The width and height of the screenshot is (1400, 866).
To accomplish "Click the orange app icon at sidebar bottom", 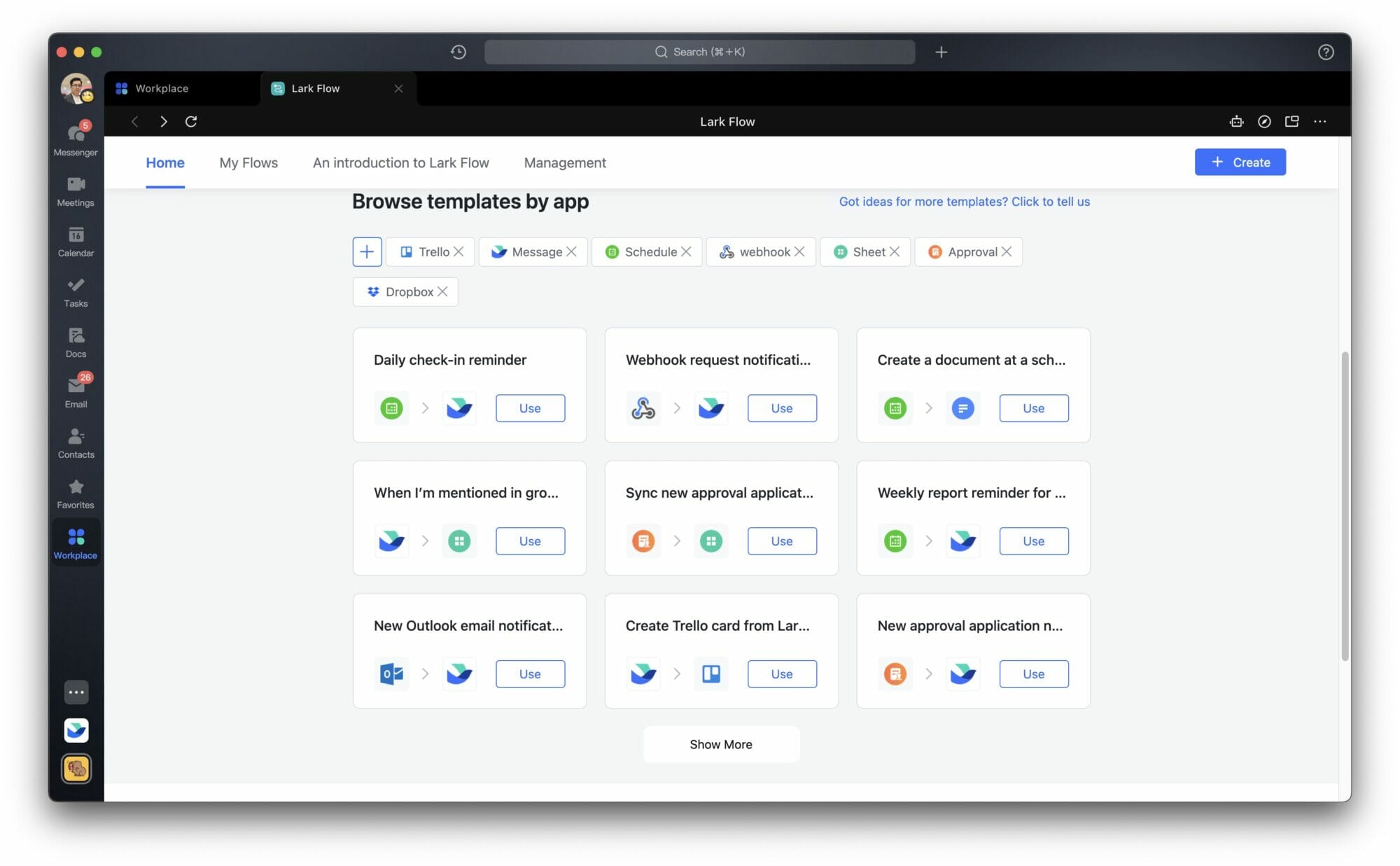I will point(76,769).
